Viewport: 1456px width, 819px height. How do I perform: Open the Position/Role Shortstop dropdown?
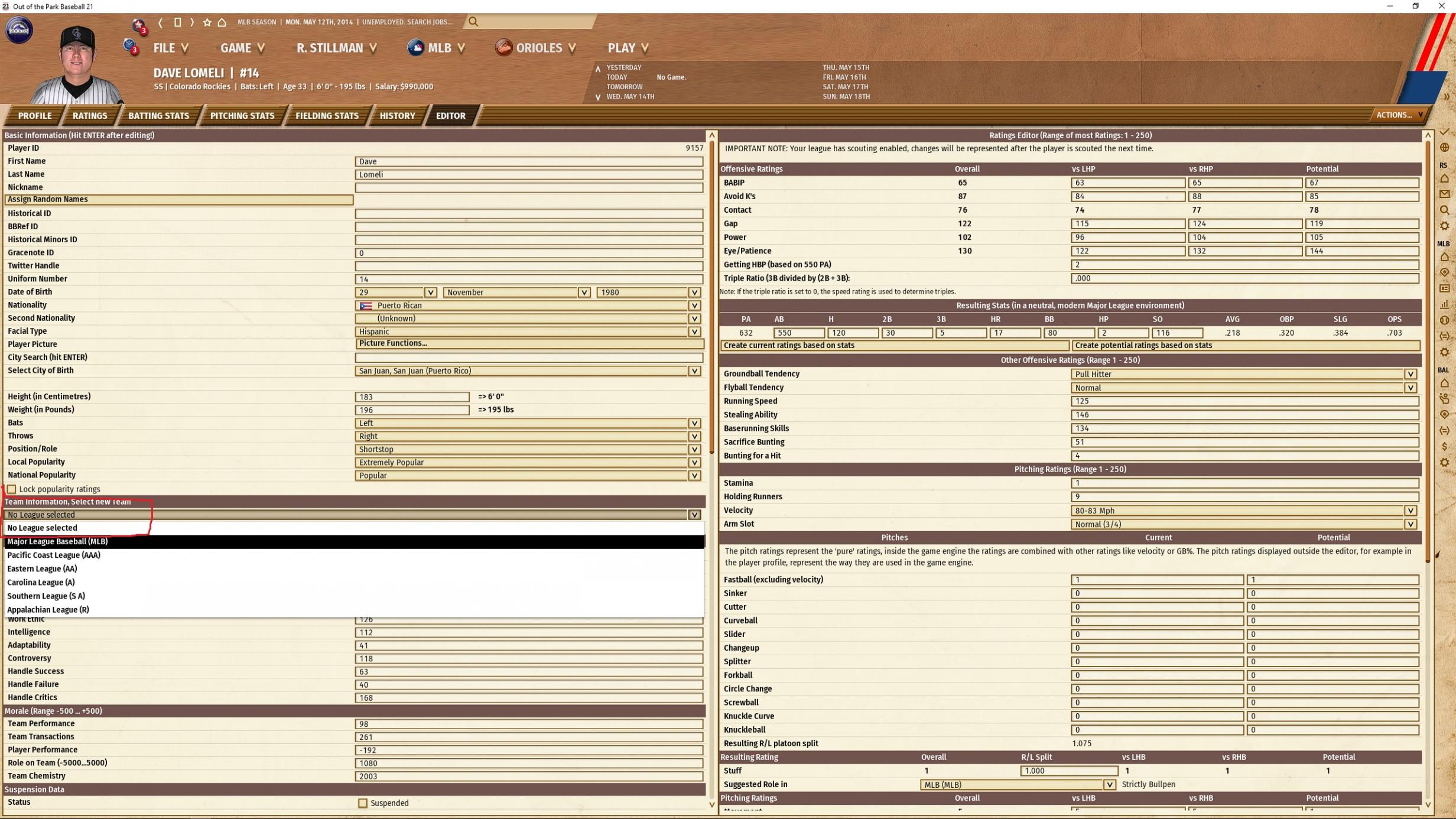coord(528,449)
